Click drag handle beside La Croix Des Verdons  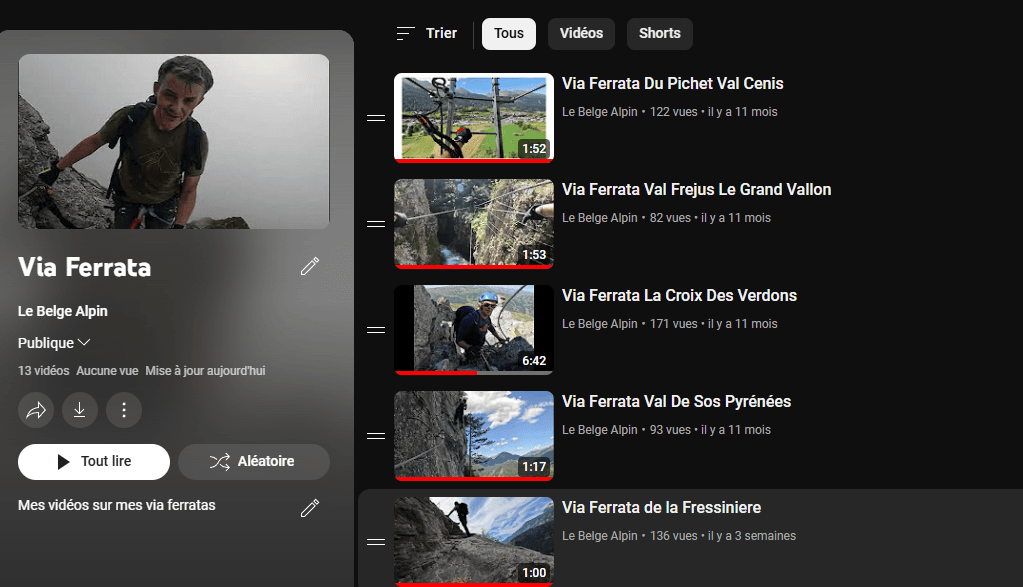pos(376,330)
